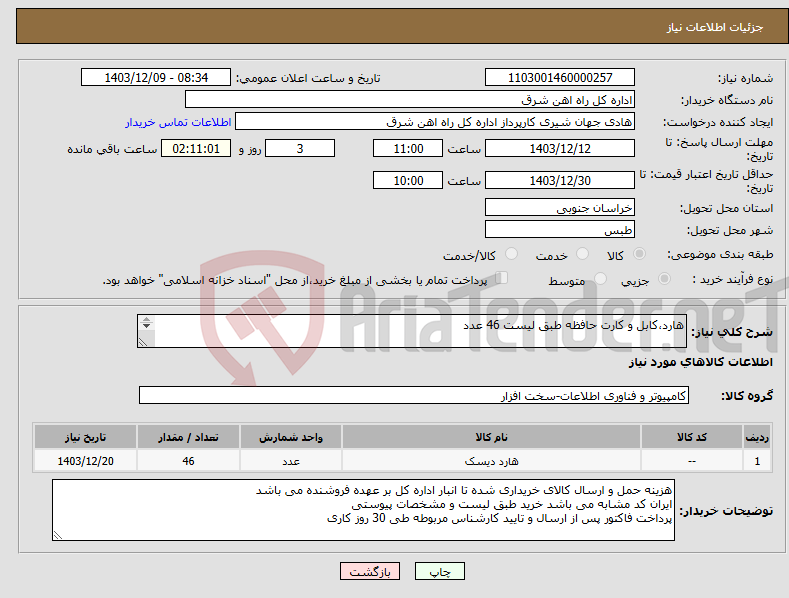789x598 pixels.
Task: Click the شماره نیاز number field
Action: point(560,78)
